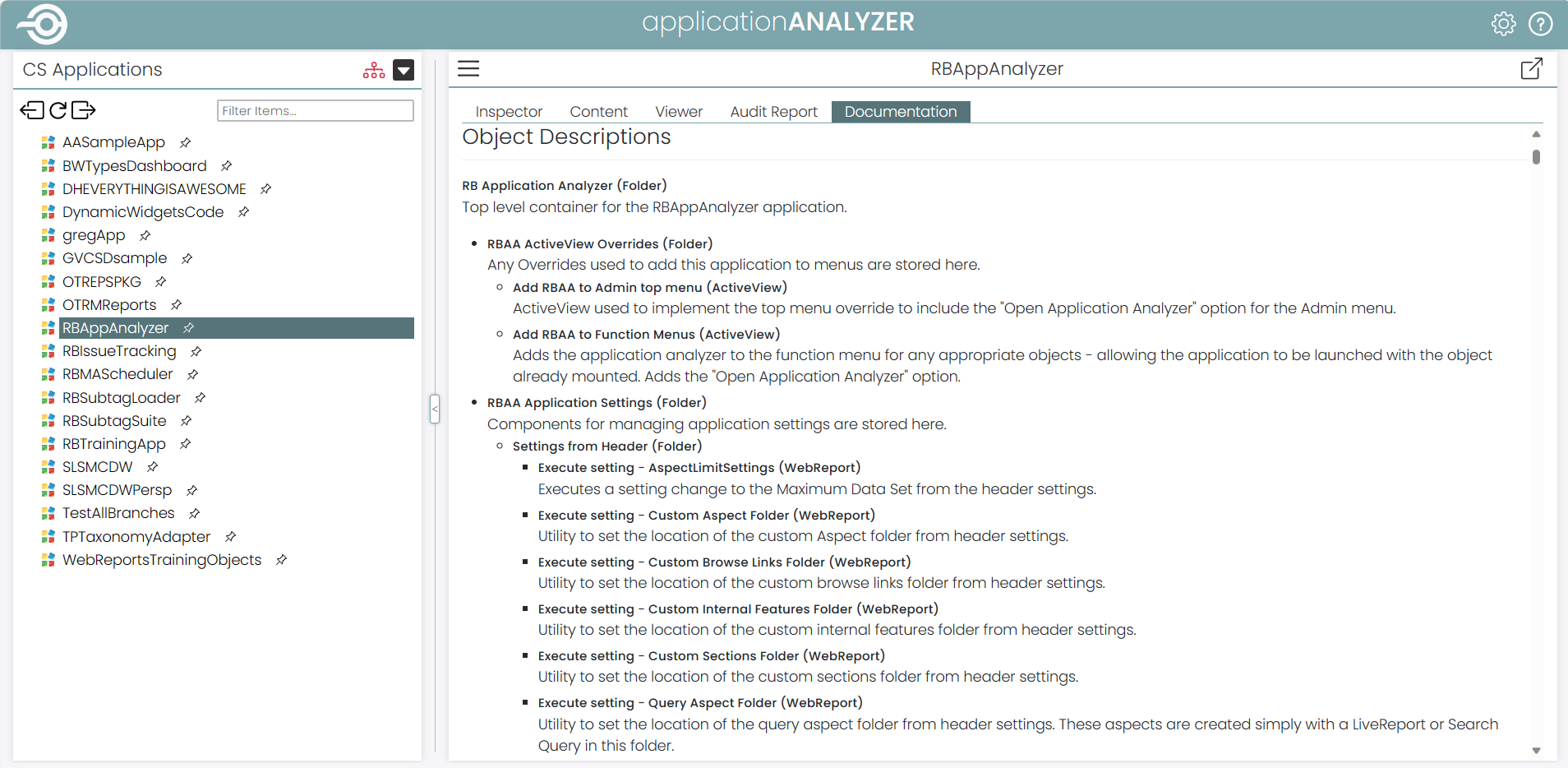This screenshot has width=1568, height=768.
Task: Open RBAppAnalyzer in new window icon
Action: [x=1531, y=68]
